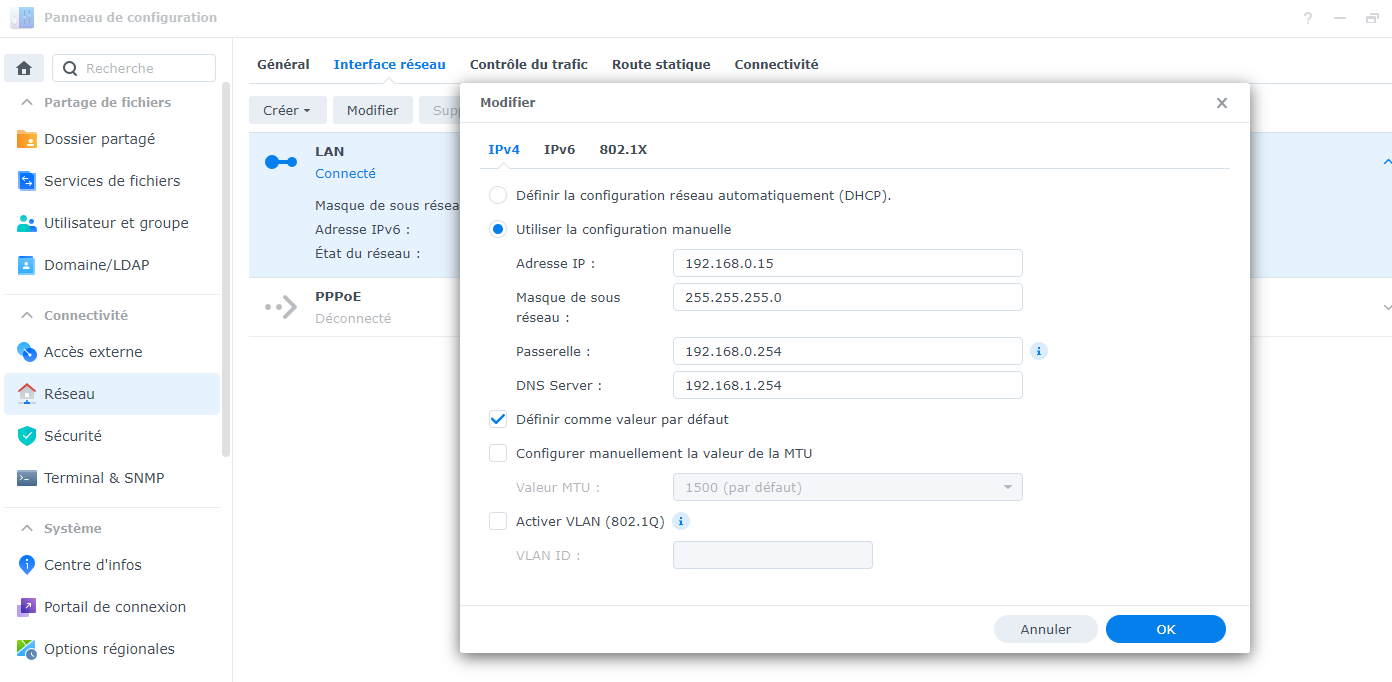
Task: Click the Modifier toolbar button
Action: click(373, 110)
